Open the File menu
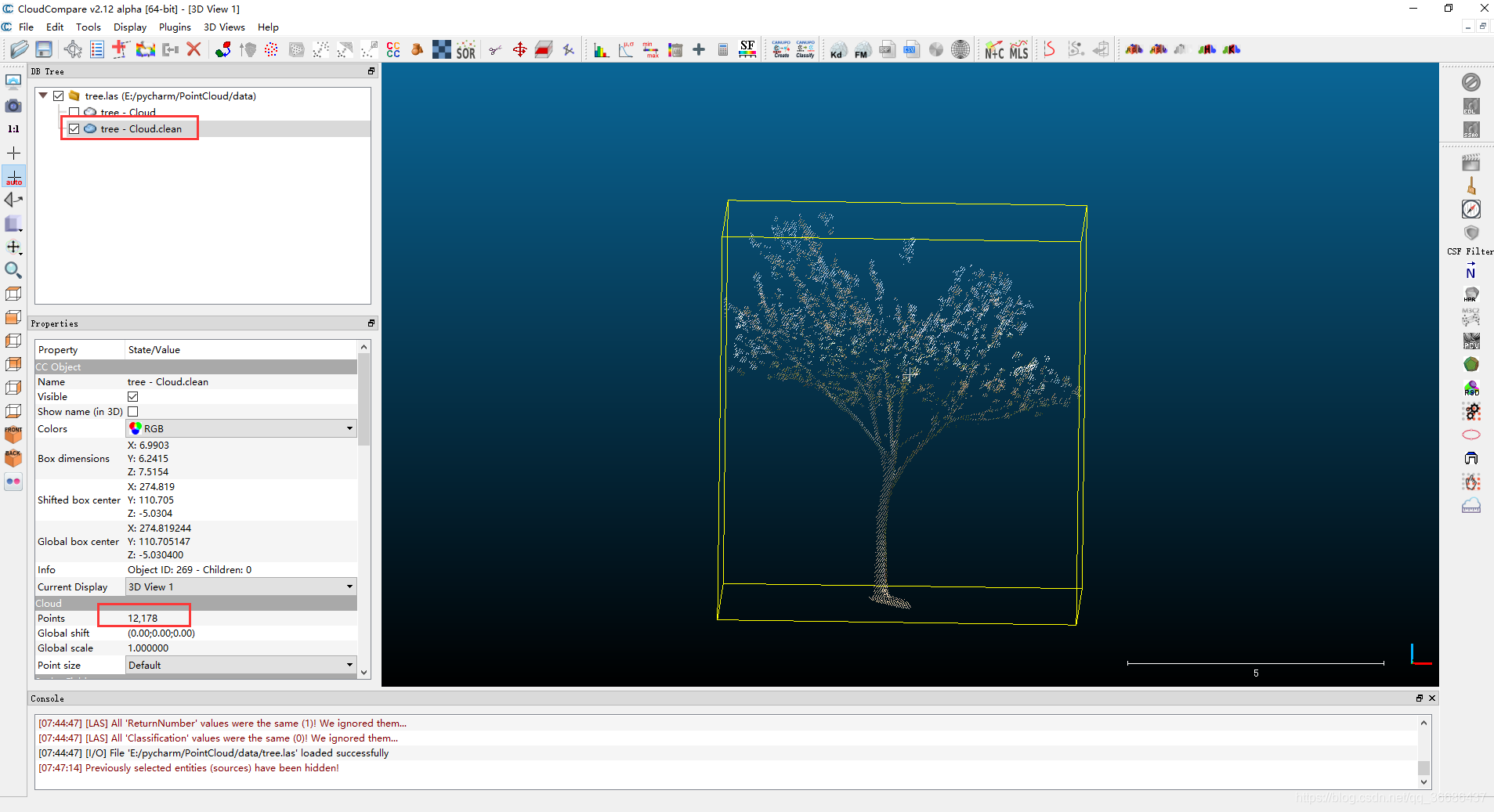The width and height of the screenshot is (1494, 812). pyautogui.click(x=26, y=27)
